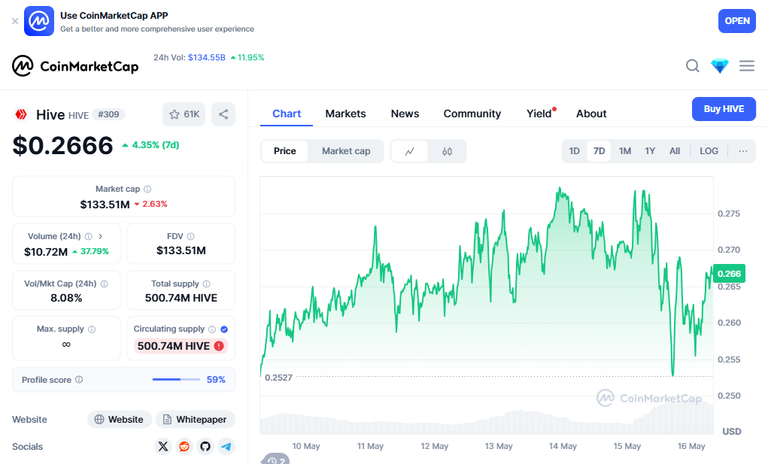The image size is (768, 464).
Task: Show Total supply info icon
Action: coord(206,284)
